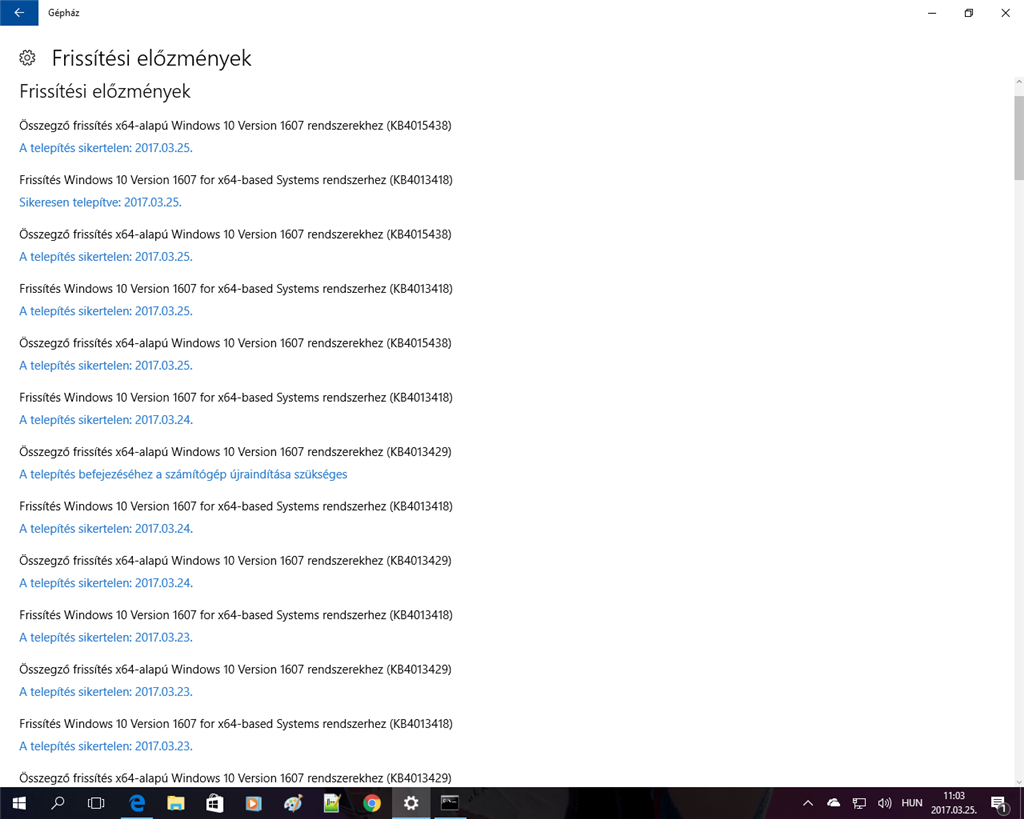Screen dimensions: 1024x819
Task: Show hidden system tray icons
Action: [808, 803]
